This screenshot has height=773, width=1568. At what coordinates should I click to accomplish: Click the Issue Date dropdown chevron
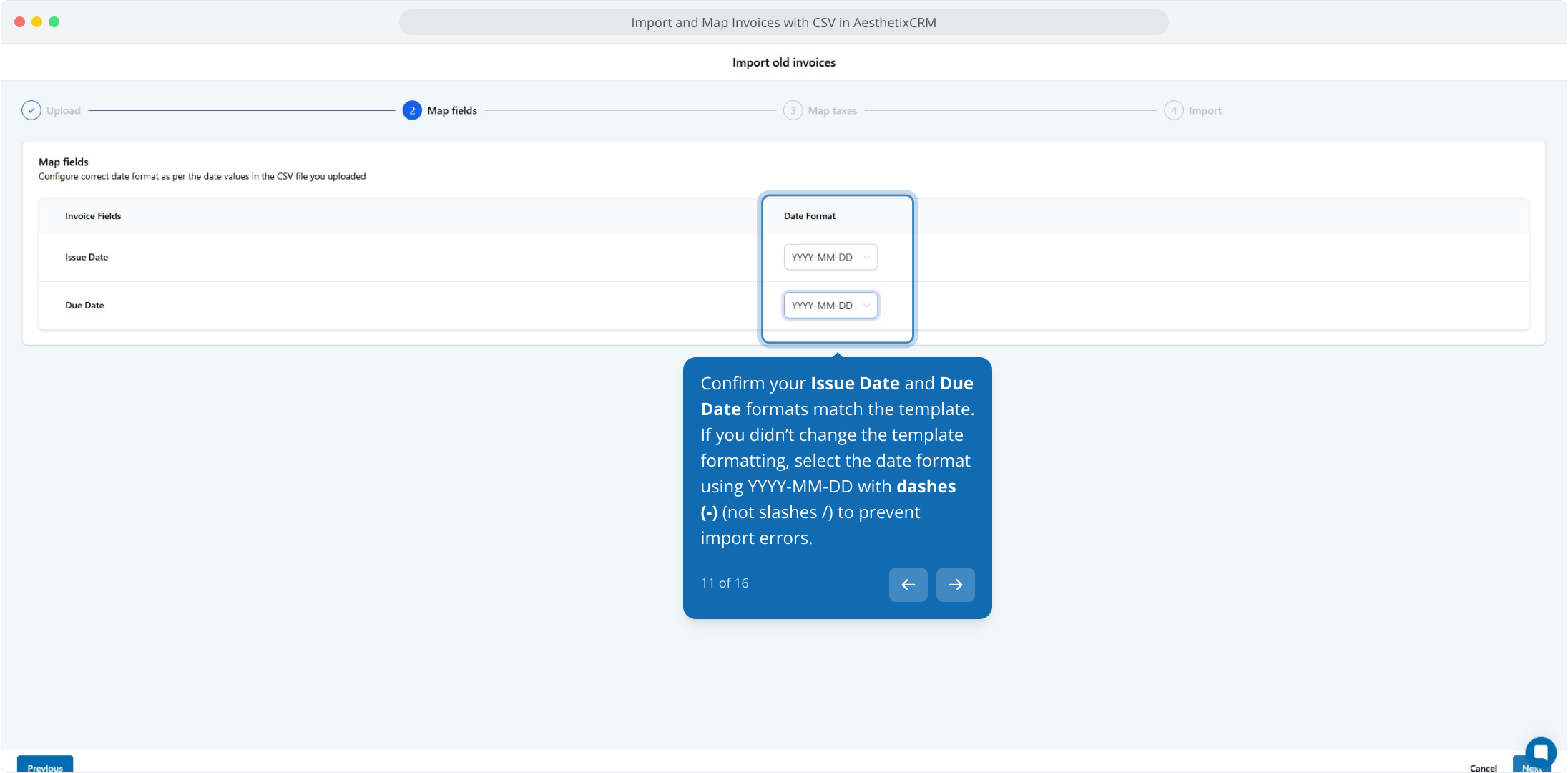pos(866,257)
